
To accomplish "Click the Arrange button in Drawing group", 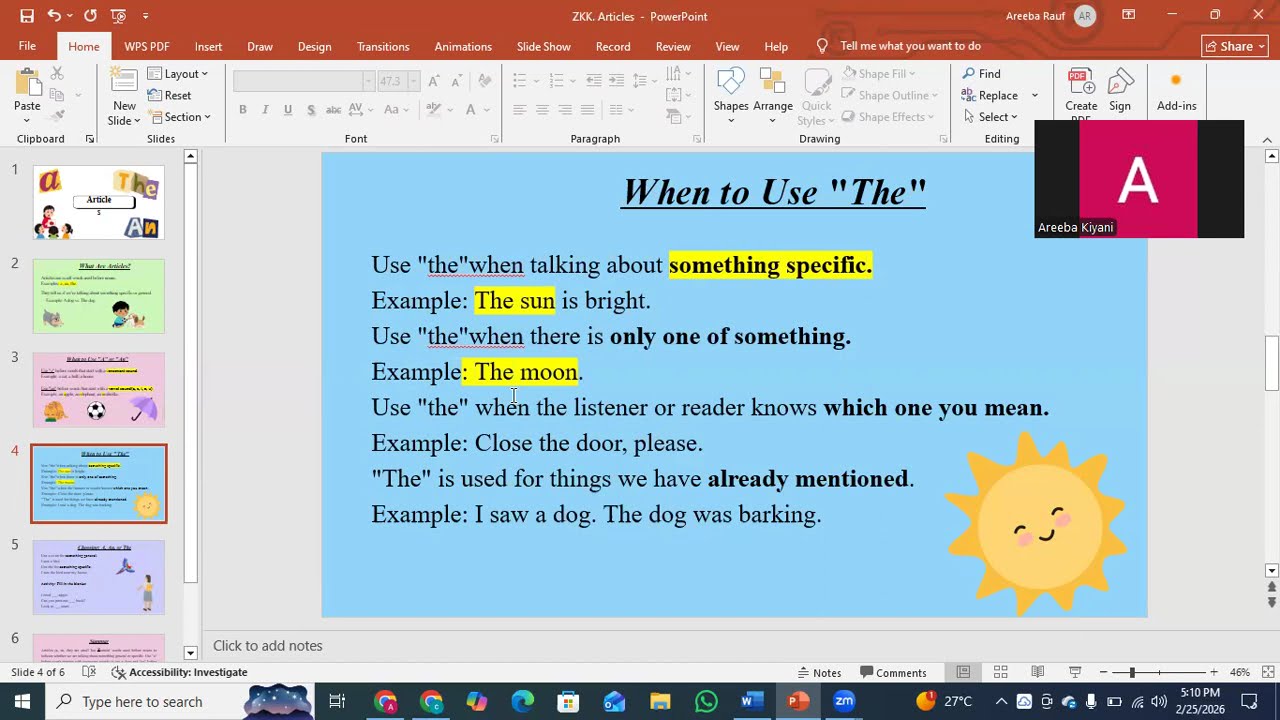I will coord(772,97).
